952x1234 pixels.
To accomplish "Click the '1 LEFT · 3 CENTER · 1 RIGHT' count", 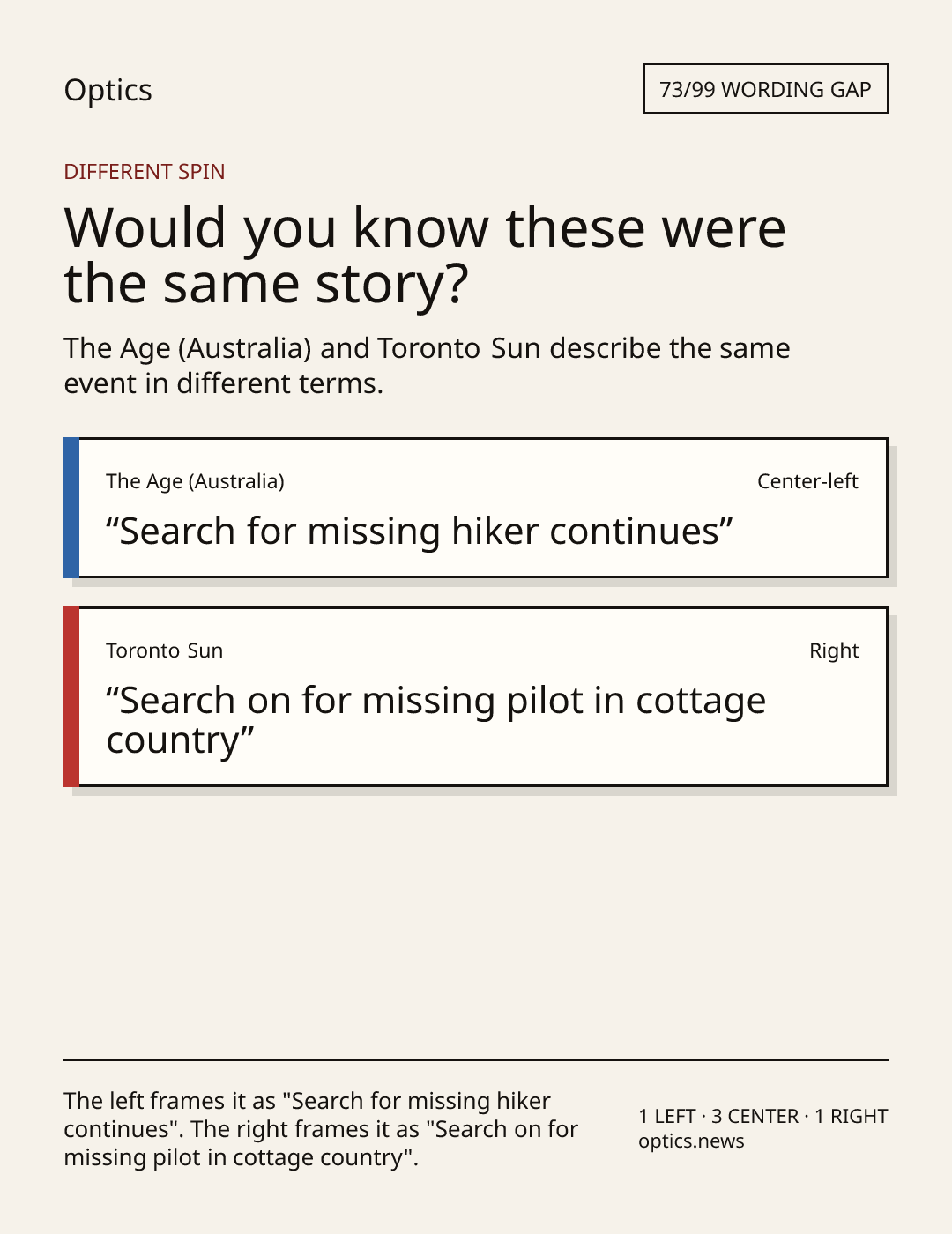I will (x=763, y=1116).
